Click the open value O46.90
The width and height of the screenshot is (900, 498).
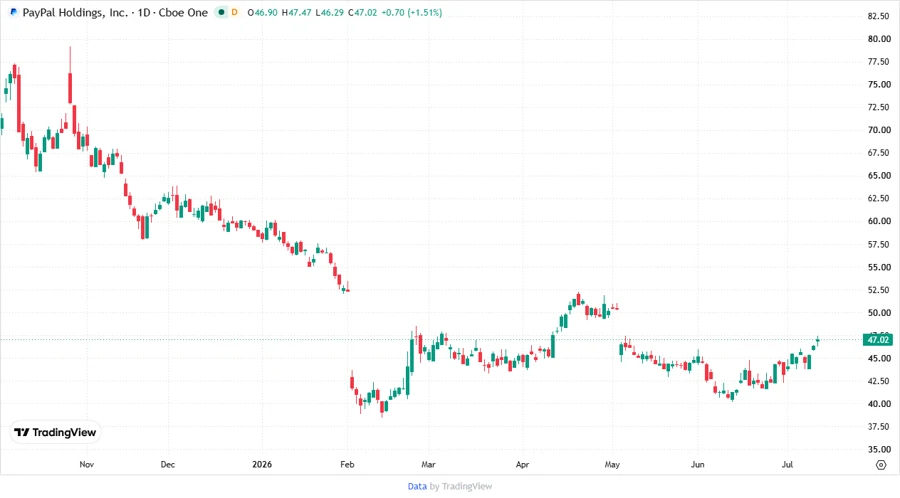(262, 12)
